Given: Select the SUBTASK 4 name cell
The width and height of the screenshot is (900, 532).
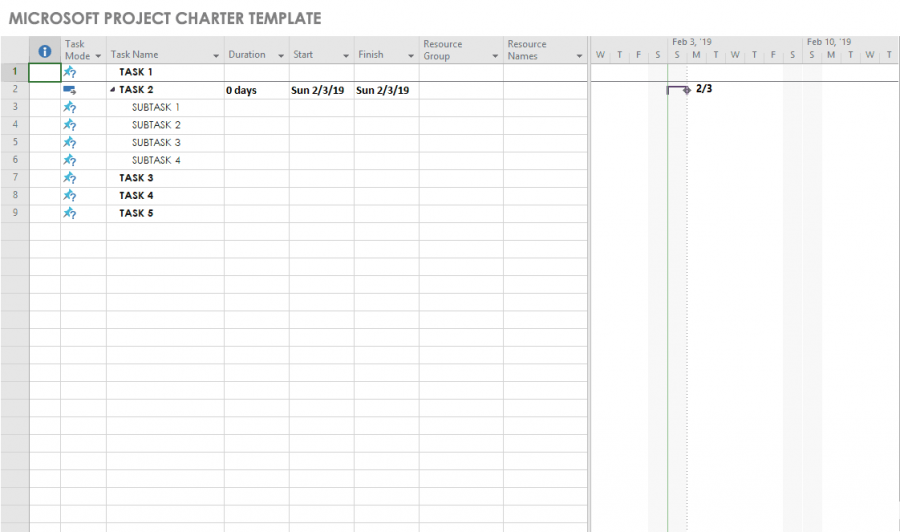Looking at the screenshot, I should click(165, 160).
